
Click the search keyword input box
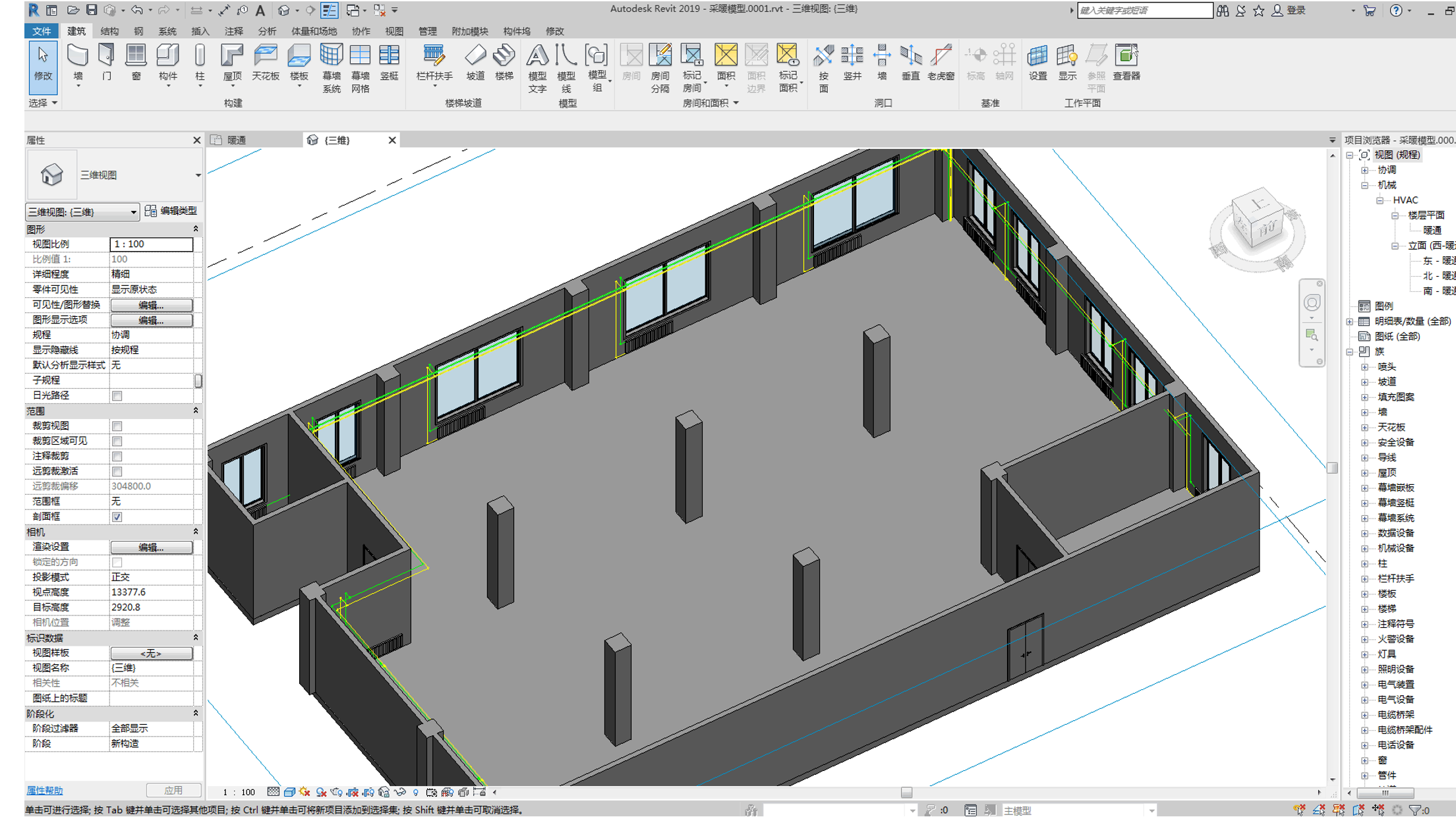pyautogui.click(x=1144, y=11)
